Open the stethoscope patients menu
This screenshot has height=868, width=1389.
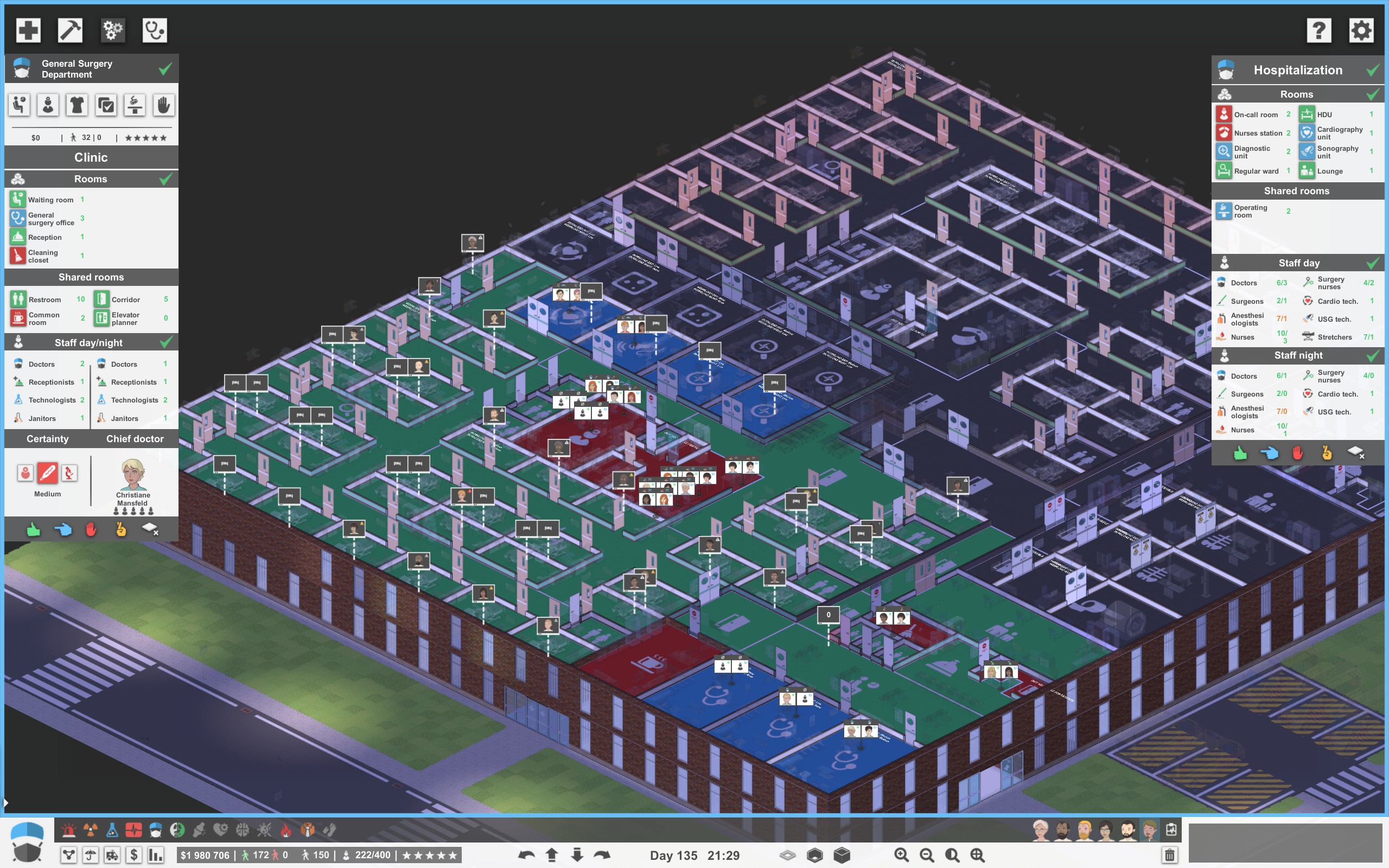click(x=155, y=30)
